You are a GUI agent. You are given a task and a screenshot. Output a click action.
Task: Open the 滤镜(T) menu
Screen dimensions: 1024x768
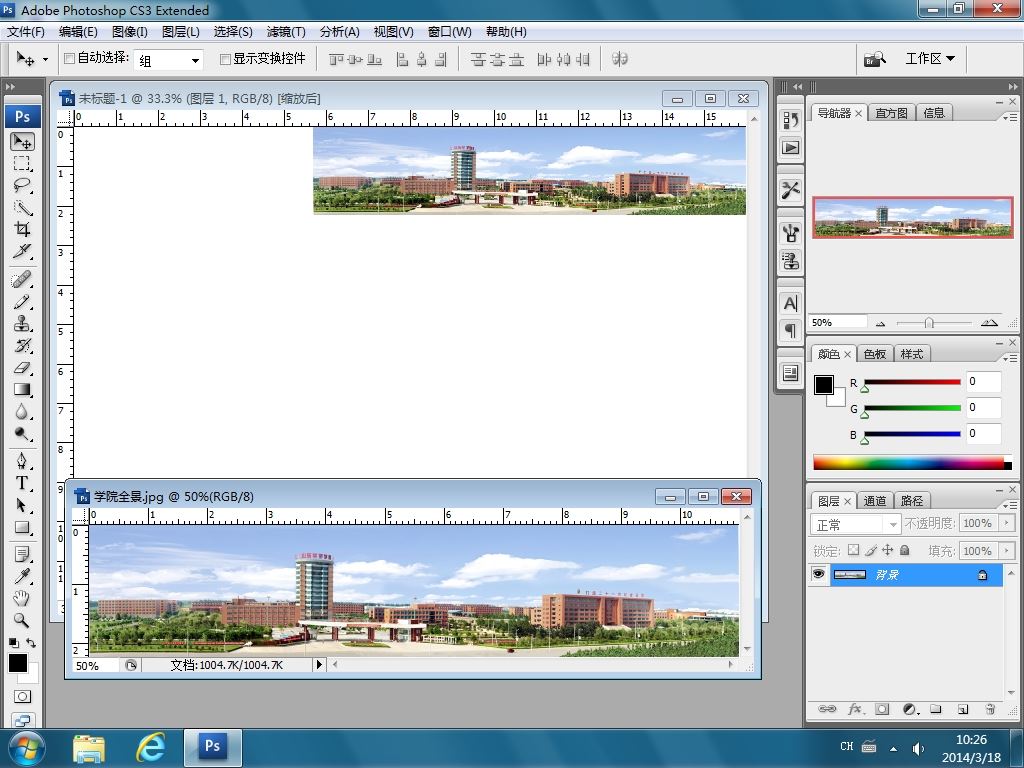tap(286, 32)
